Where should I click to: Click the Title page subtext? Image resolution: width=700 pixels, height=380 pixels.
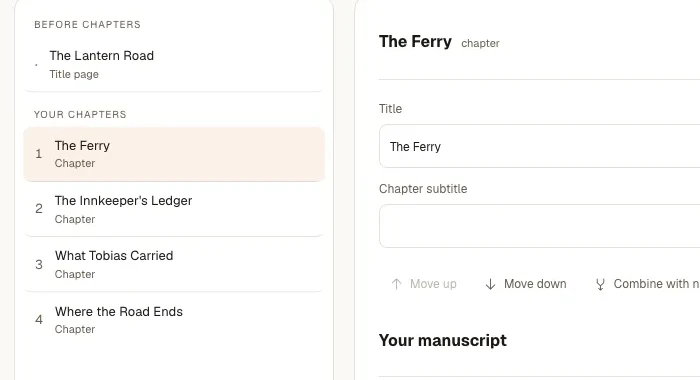(74, 74)
